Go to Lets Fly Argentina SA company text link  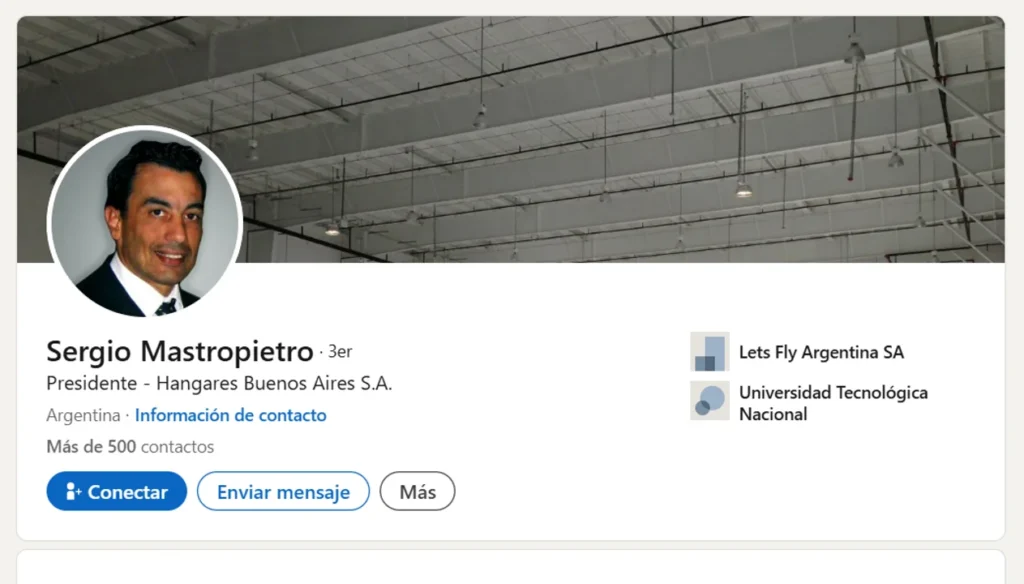821,352
